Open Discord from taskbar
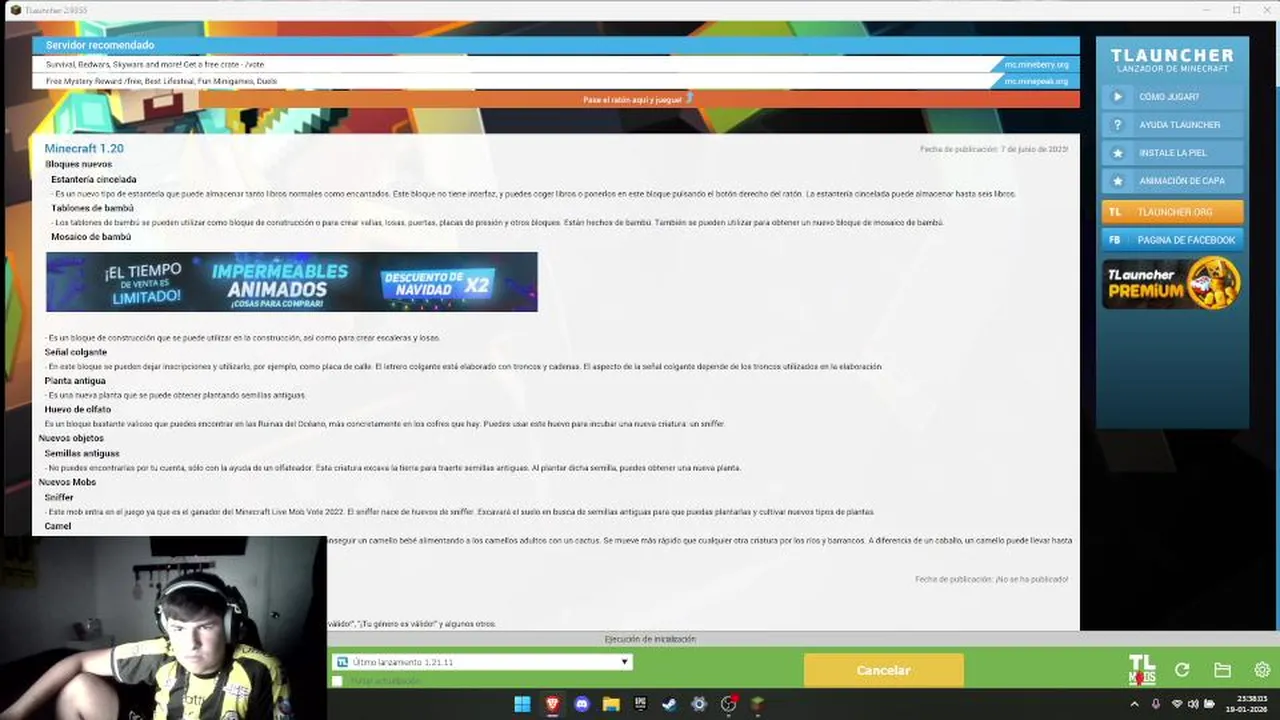The image size is (1280, 720). (x=582, y=704)
